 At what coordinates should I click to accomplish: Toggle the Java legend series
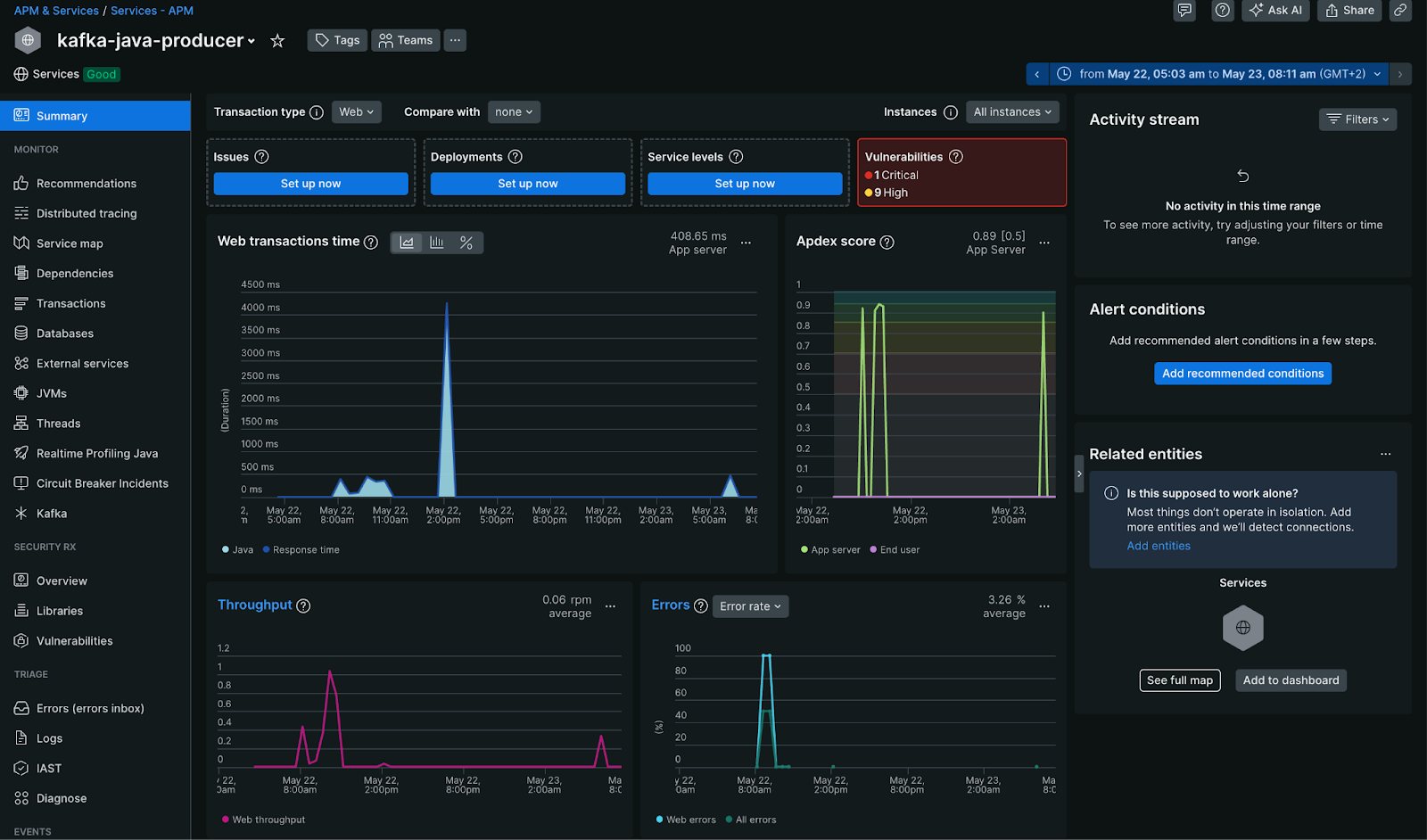237,550
